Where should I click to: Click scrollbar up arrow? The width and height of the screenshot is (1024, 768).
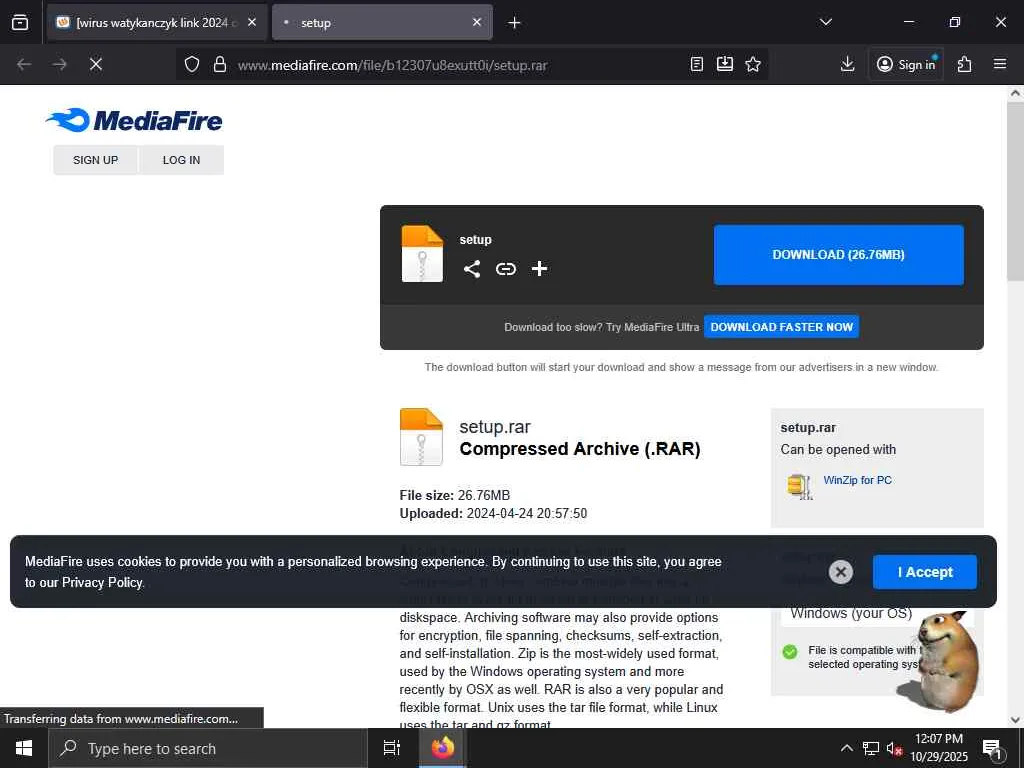coord(1015,93)
